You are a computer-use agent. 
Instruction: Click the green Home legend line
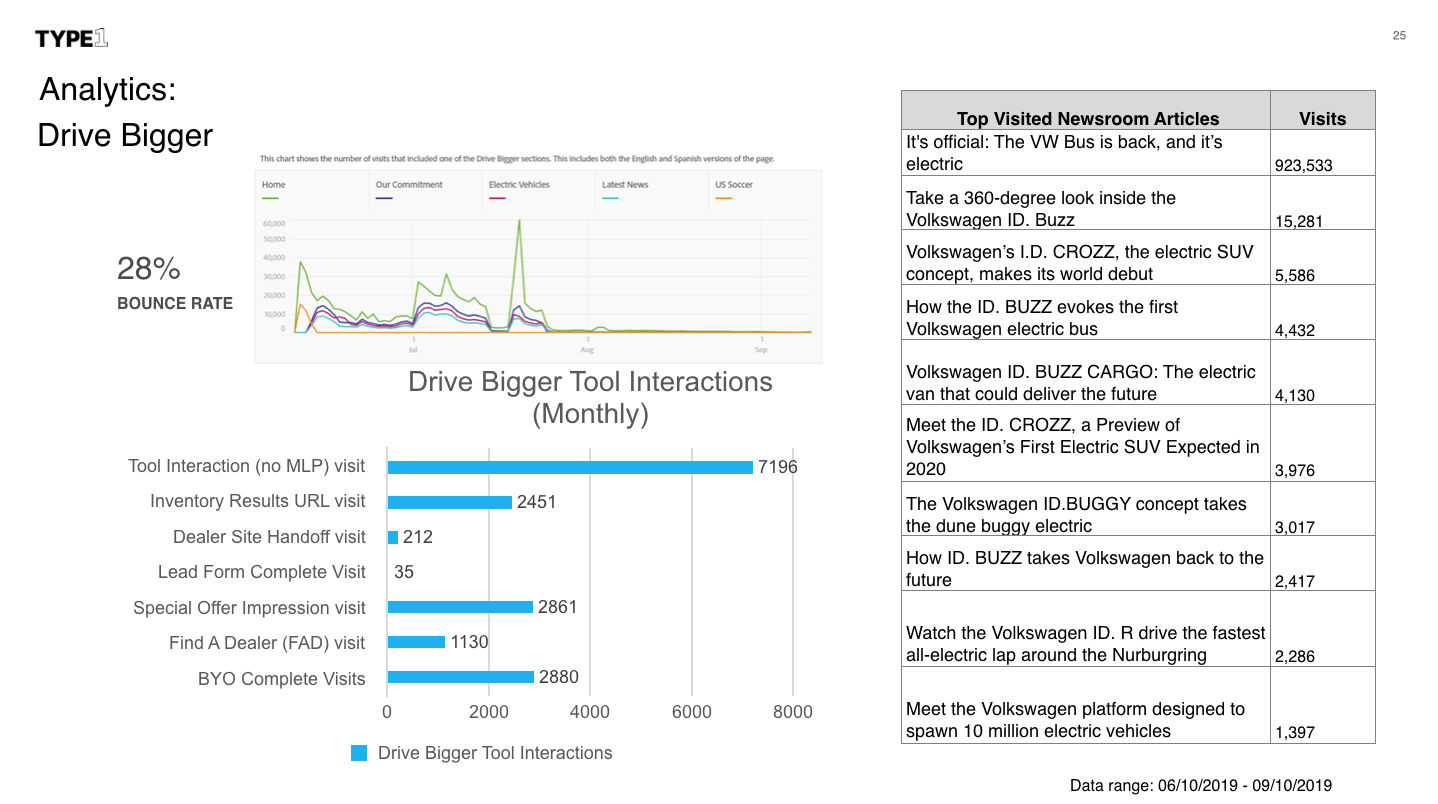(x=269, y=198)
